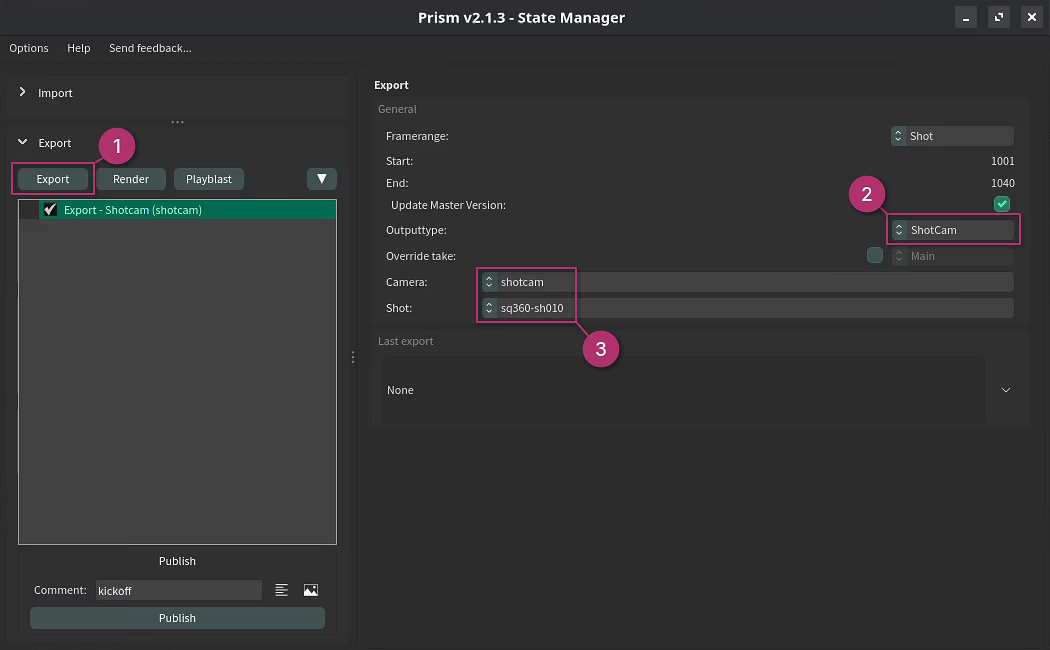Open the Framerange dropdown set to Shot

[952, 136]
